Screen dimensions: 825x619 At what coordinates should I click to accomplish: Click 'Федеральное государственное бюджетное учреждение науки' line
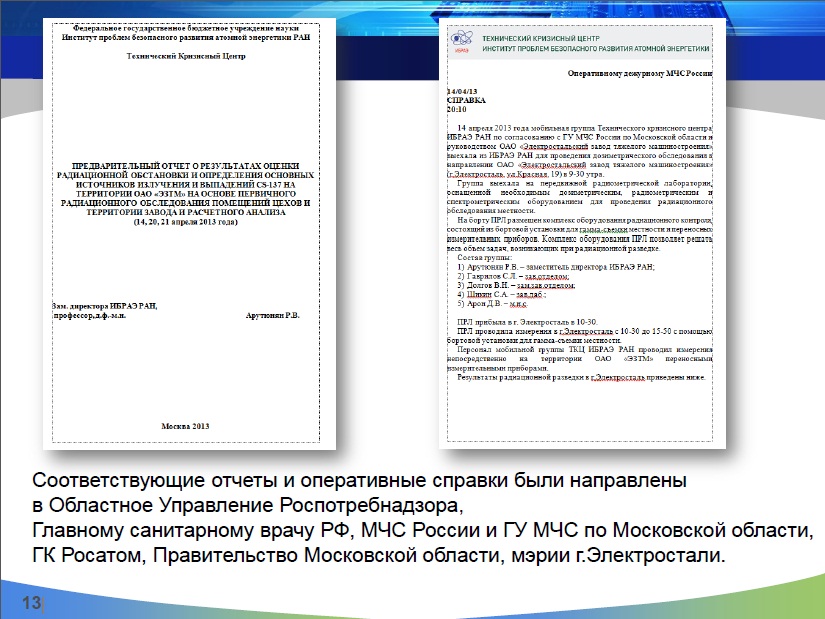(x=186, y=28)
